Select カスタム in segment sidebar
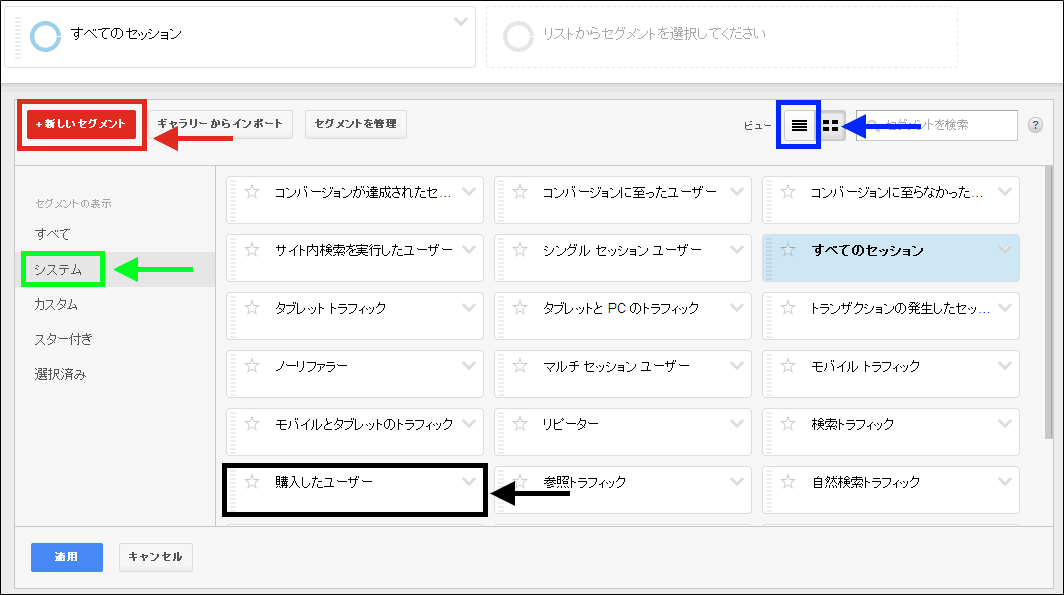 point(56,304)
